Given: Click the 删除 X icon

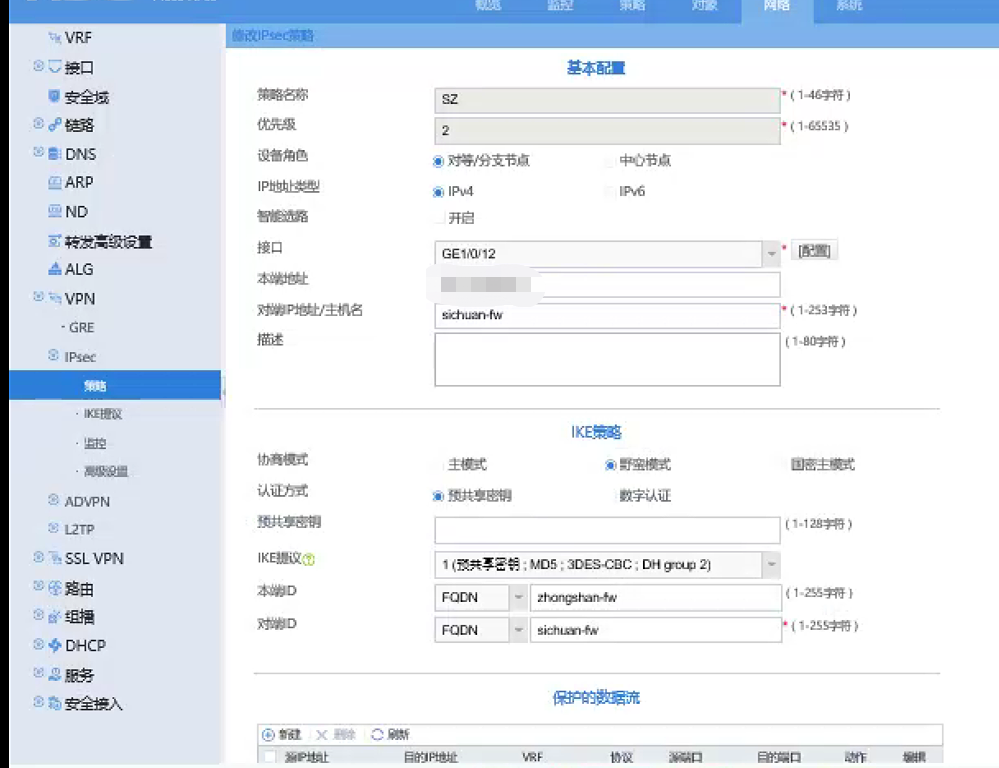Looking at the screenshot, I should 322,735.
